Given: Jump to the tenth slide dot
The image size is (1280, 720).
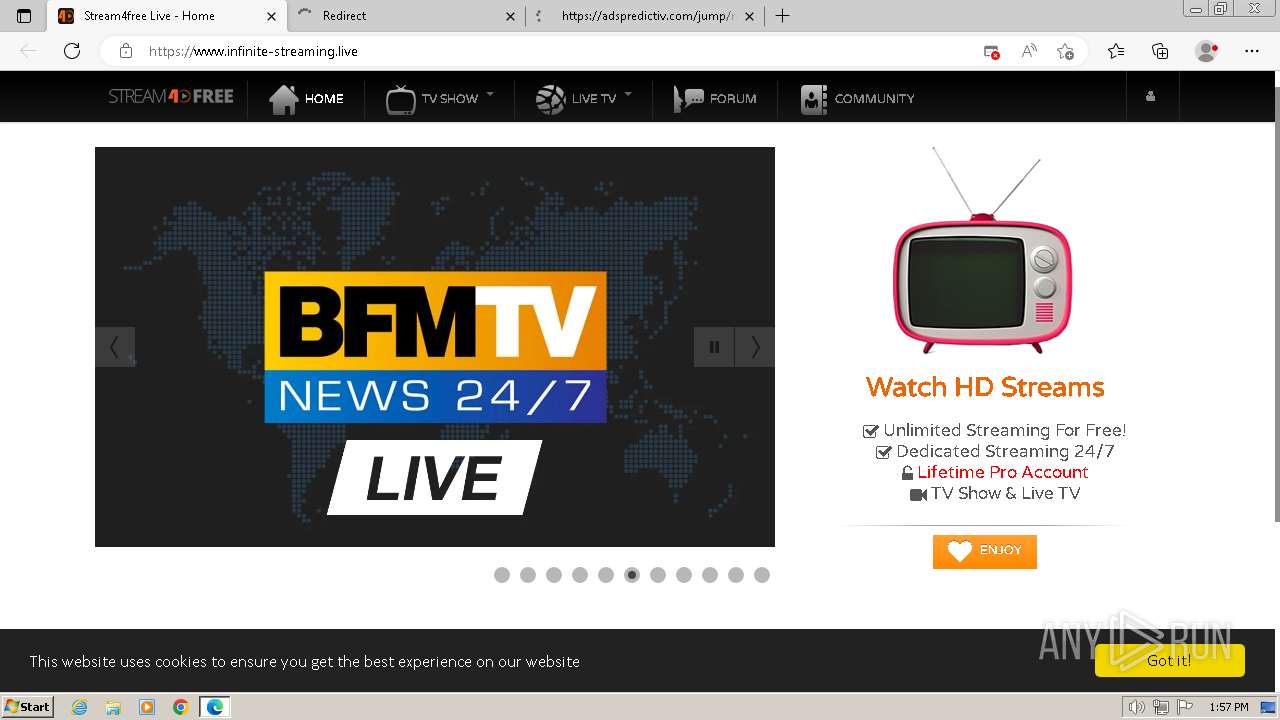Looking at the screenshot, I should [736, 575].
